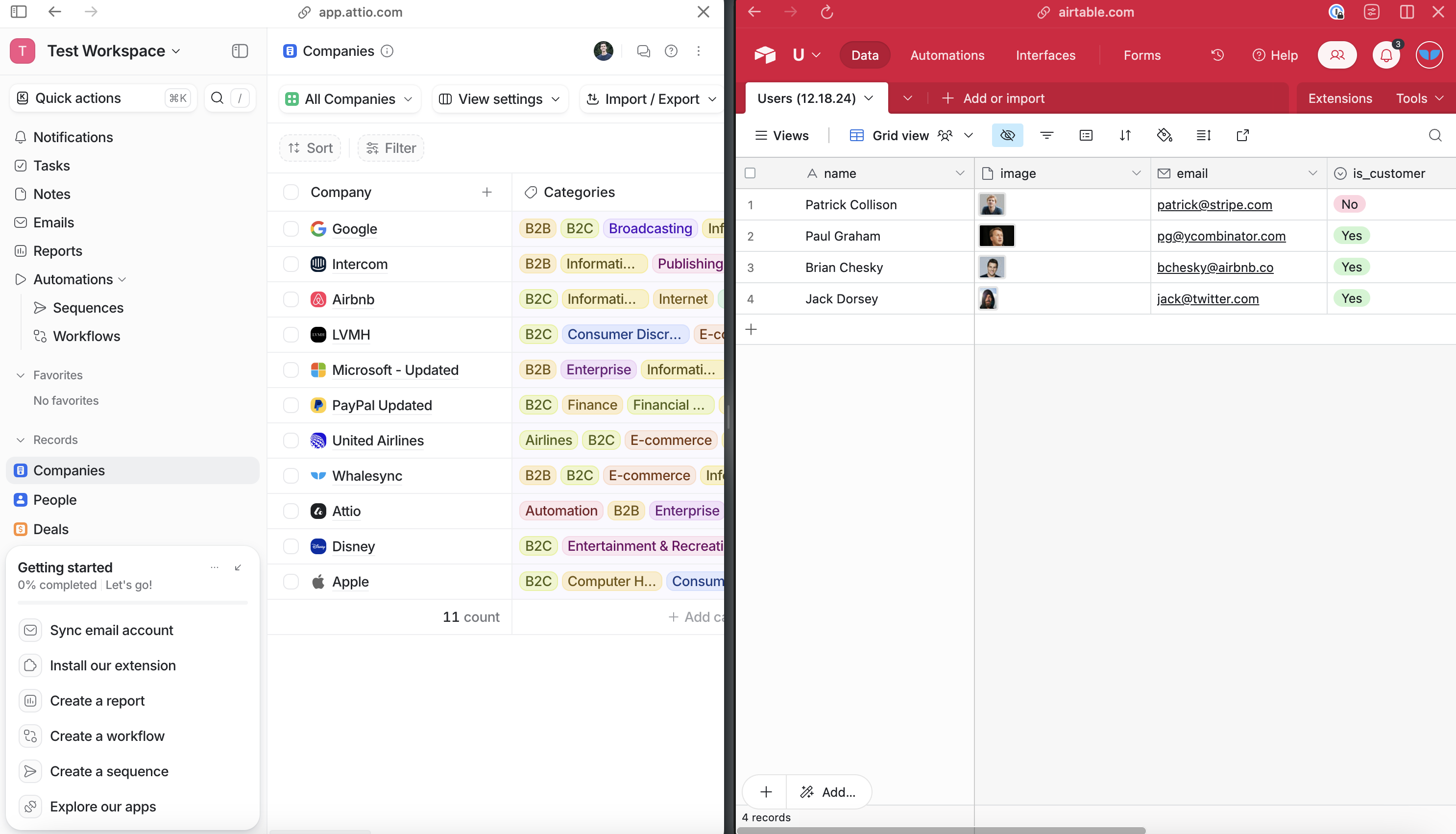Screen dimensions: 1456x834
Task: Check the Disney row checkbox
Action: (291, 546)
